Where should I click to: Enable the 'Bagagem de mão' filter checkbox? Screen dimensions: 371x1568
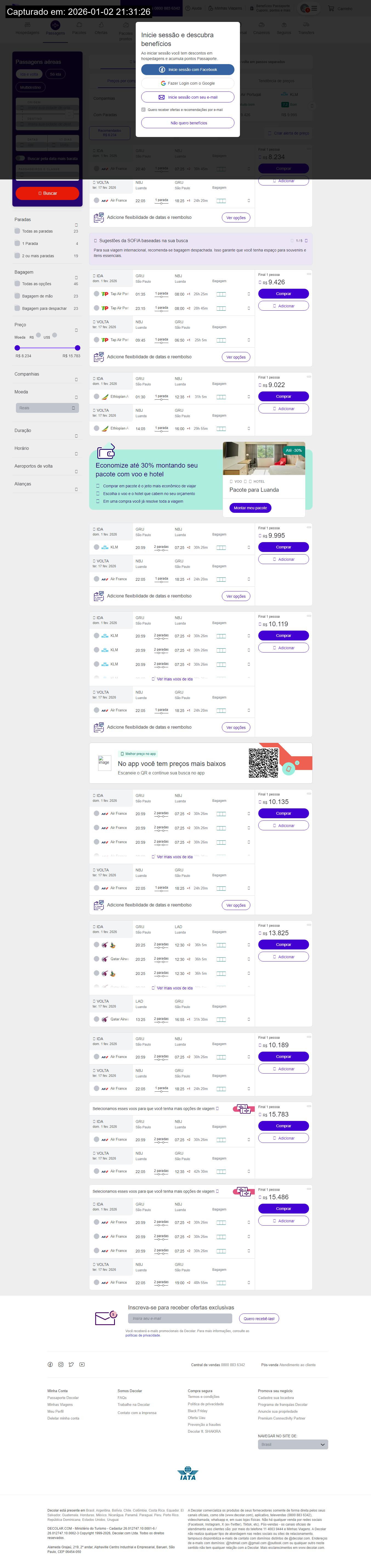[17, 296]
